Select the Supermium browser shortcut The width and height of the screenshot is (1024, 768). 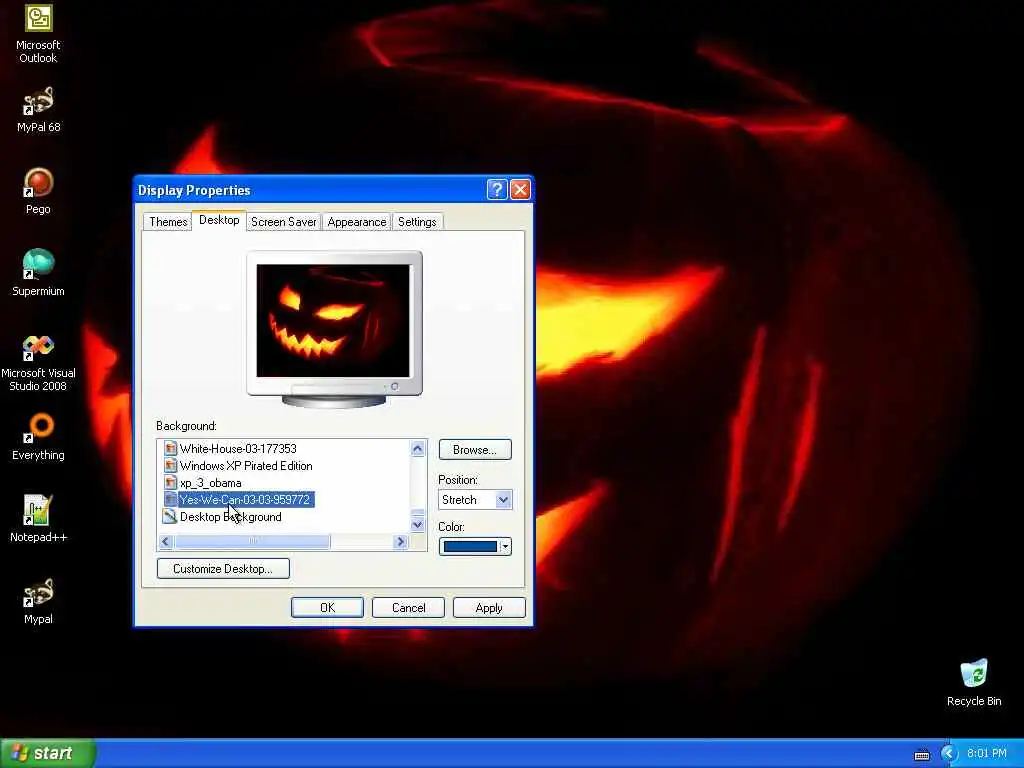[x=38, y=273]
